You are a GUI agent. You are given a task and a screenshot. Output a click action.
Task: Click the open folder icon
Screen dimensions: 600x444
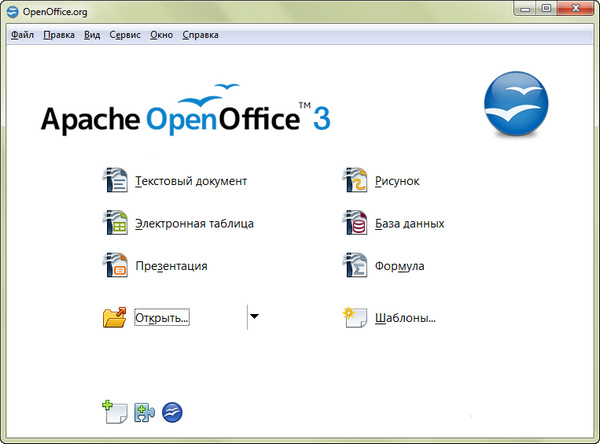click(114, 317)
